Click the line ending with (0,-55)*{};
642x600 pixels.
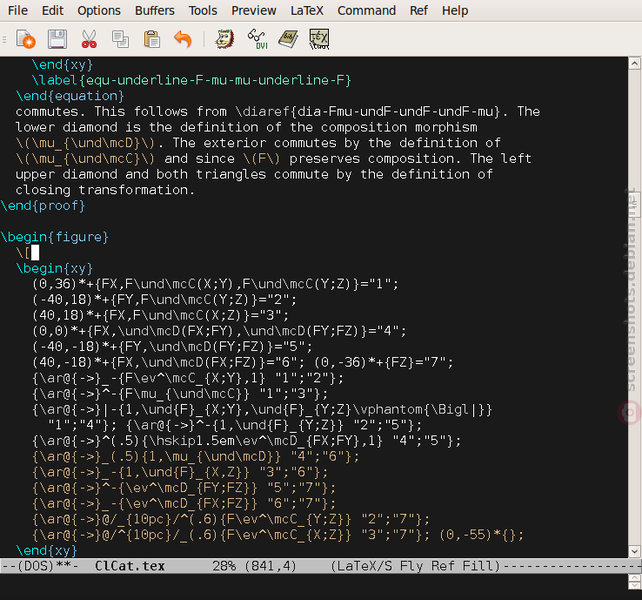(278, 535)
